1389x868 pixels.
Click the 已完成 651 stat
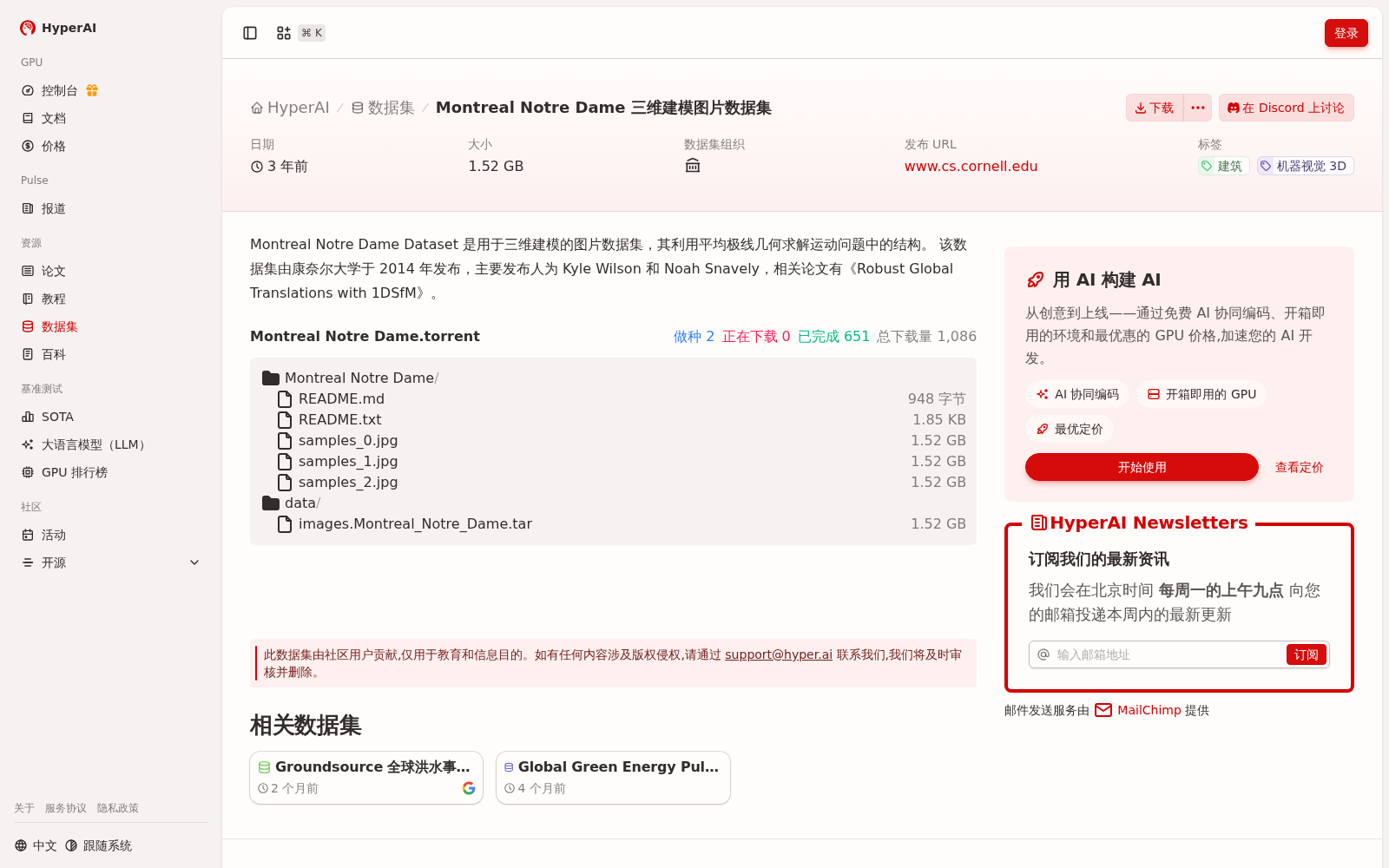[x=833, y=337]
